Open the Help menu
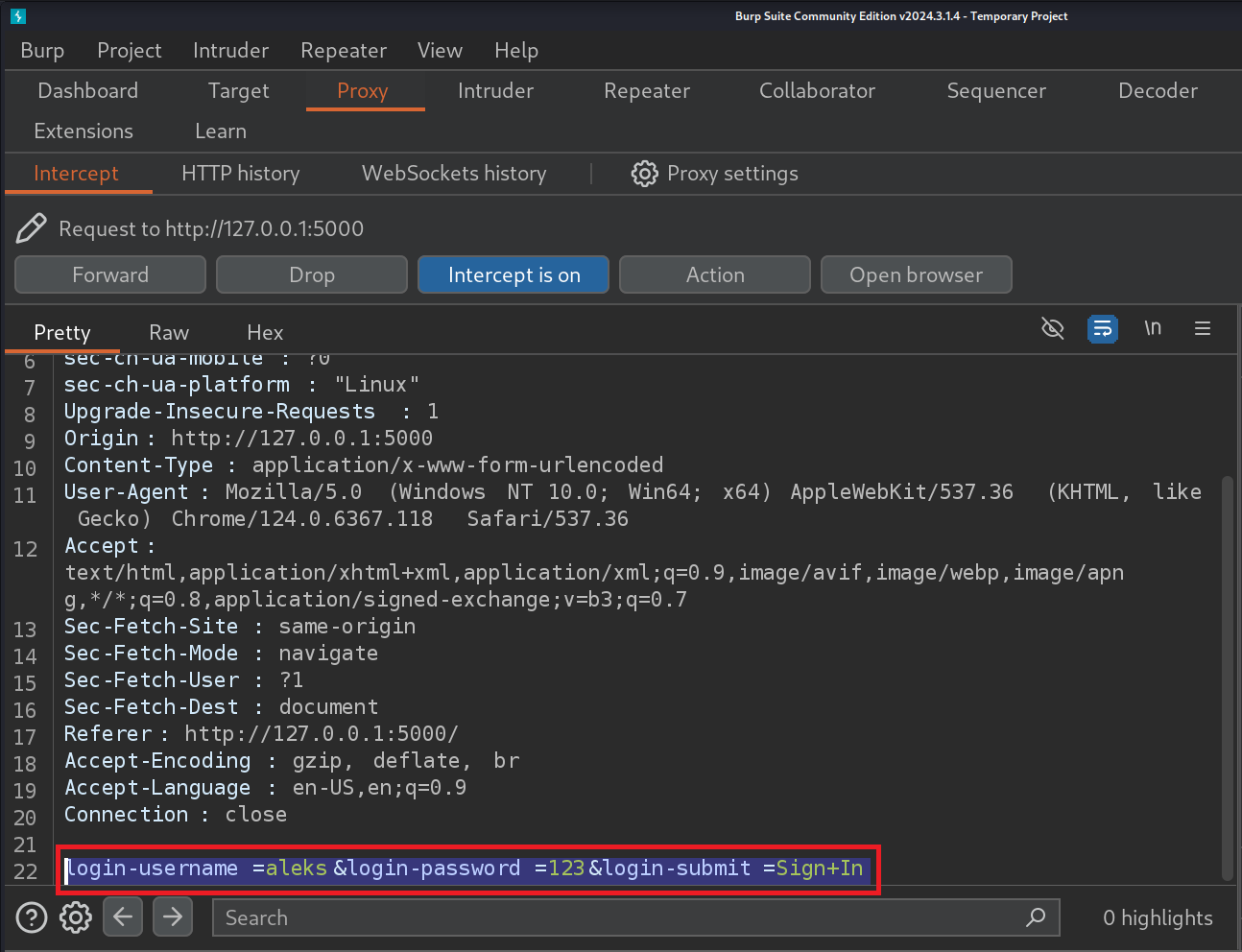Viewport: 1242px width, 952px height. click(516, 50)
